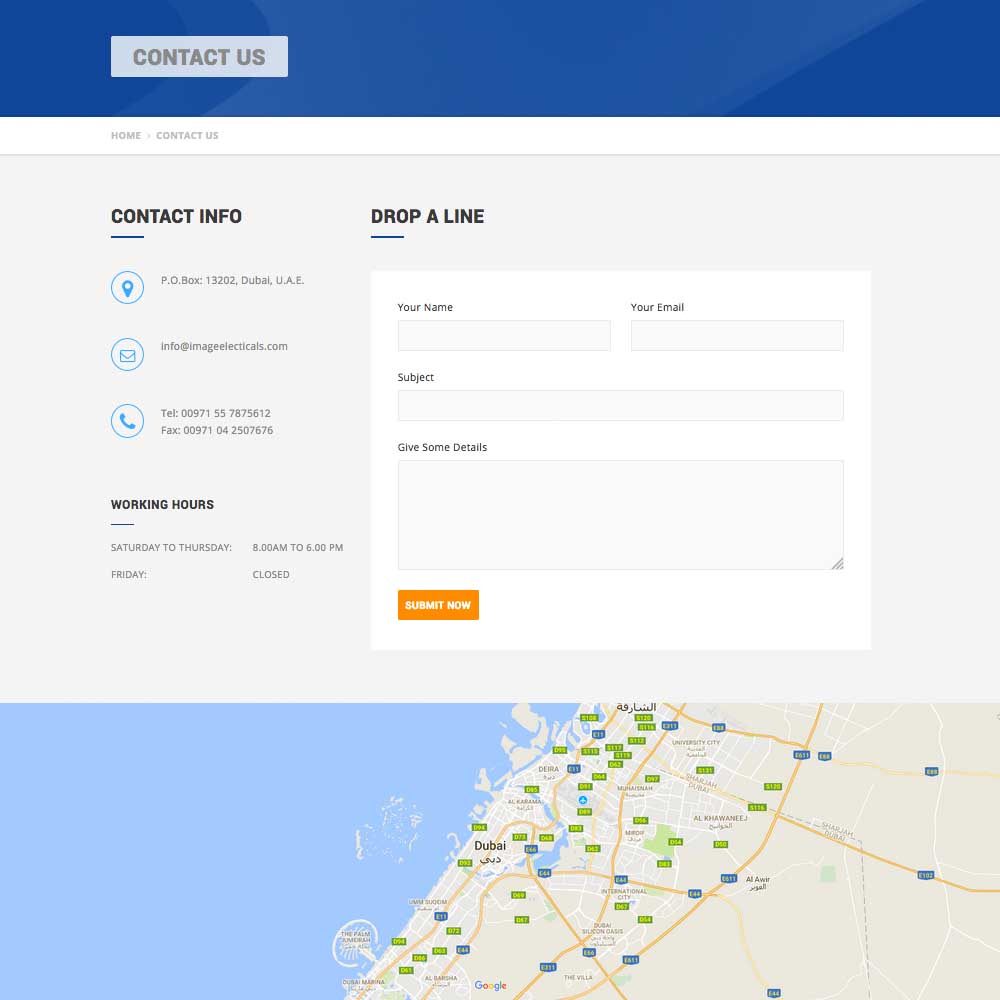Click the Palm Jumeirah on map
This screenshot has width=1000, height=1000.
[x=354, y=942]
